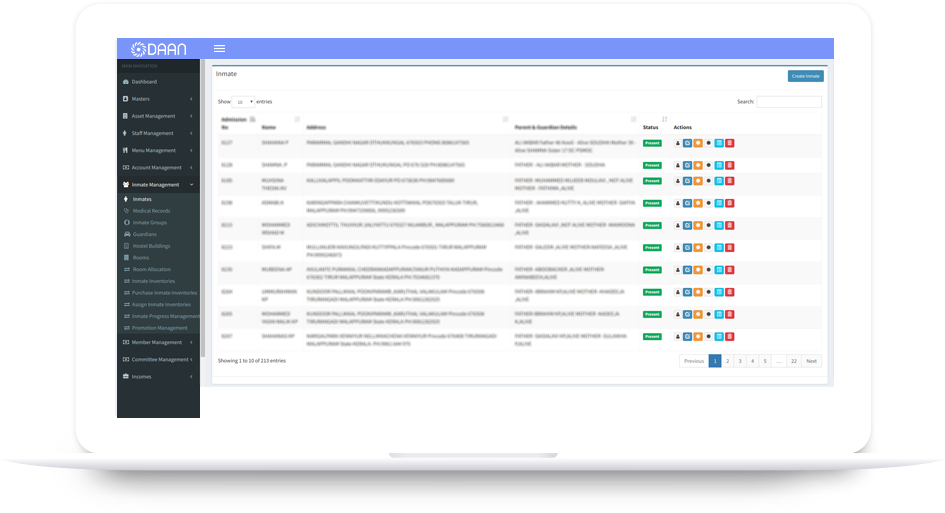
Task: Open Medical Records in sidebar
Action: pyautogui.click(x=151, y=211)
